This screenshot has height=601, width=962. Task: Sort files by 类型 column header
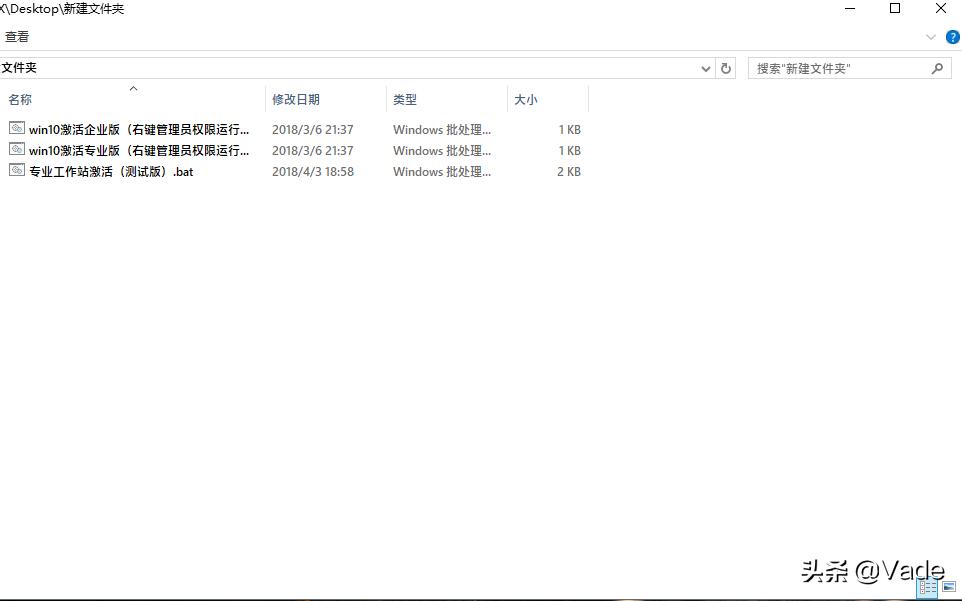[x=404, y=99]
